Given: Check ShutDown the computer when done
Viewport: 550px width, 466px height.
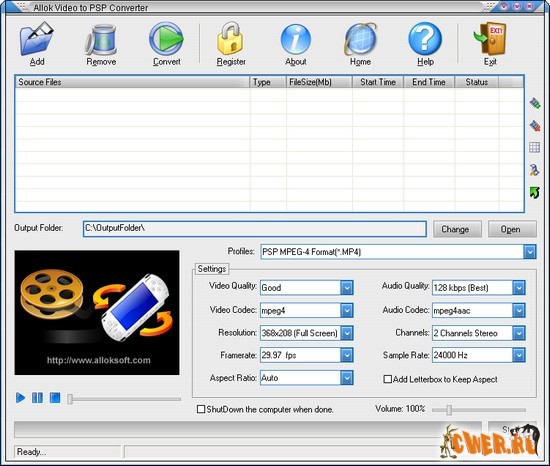Looking at the screenshot, I should pyautogui.click(x=201, y=409).
